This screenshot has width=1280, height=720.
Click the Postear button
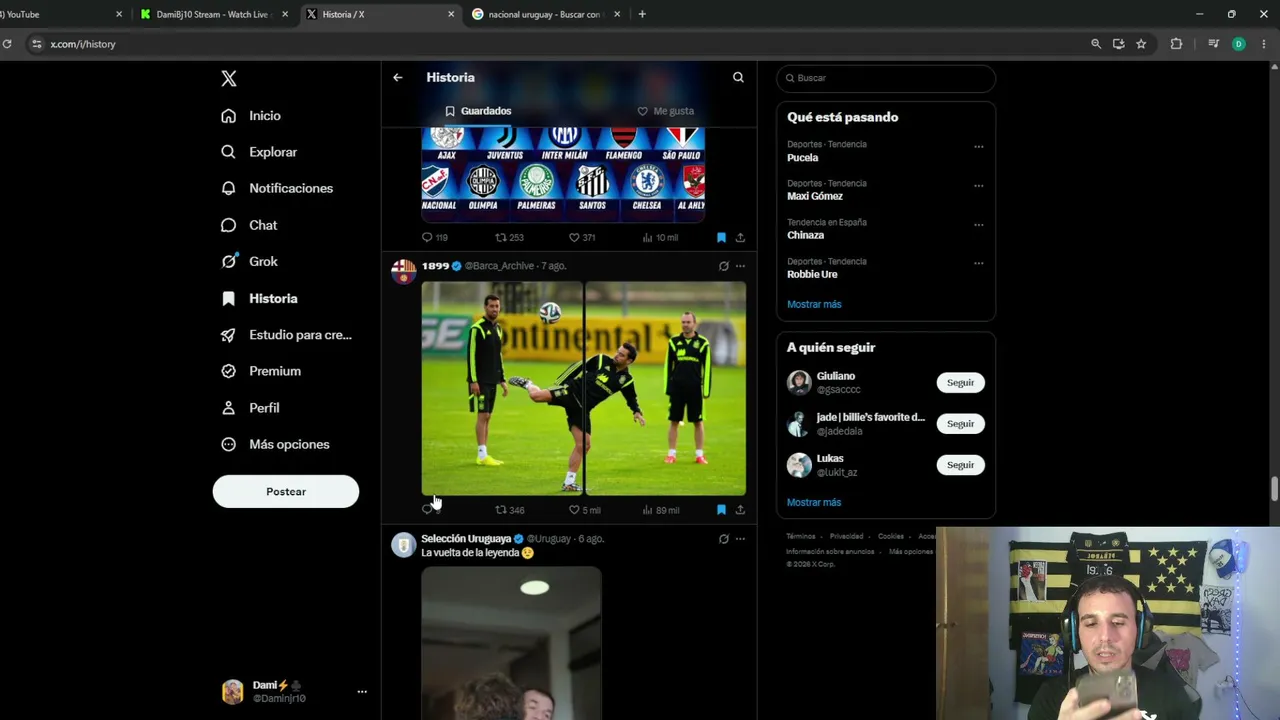click(286, 491)
